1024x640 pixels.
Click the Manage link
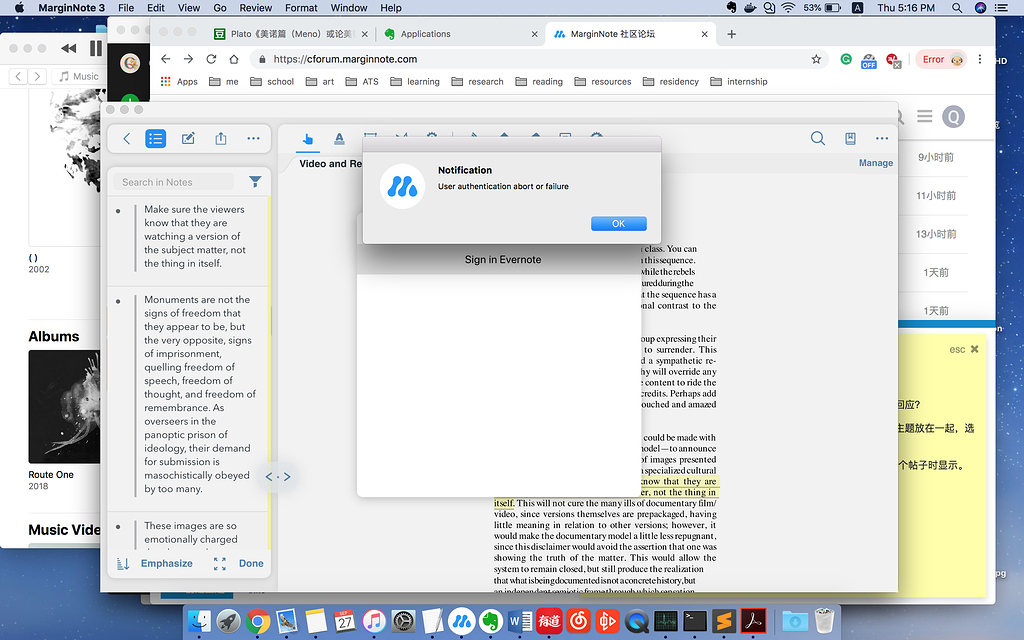[875, 163]
